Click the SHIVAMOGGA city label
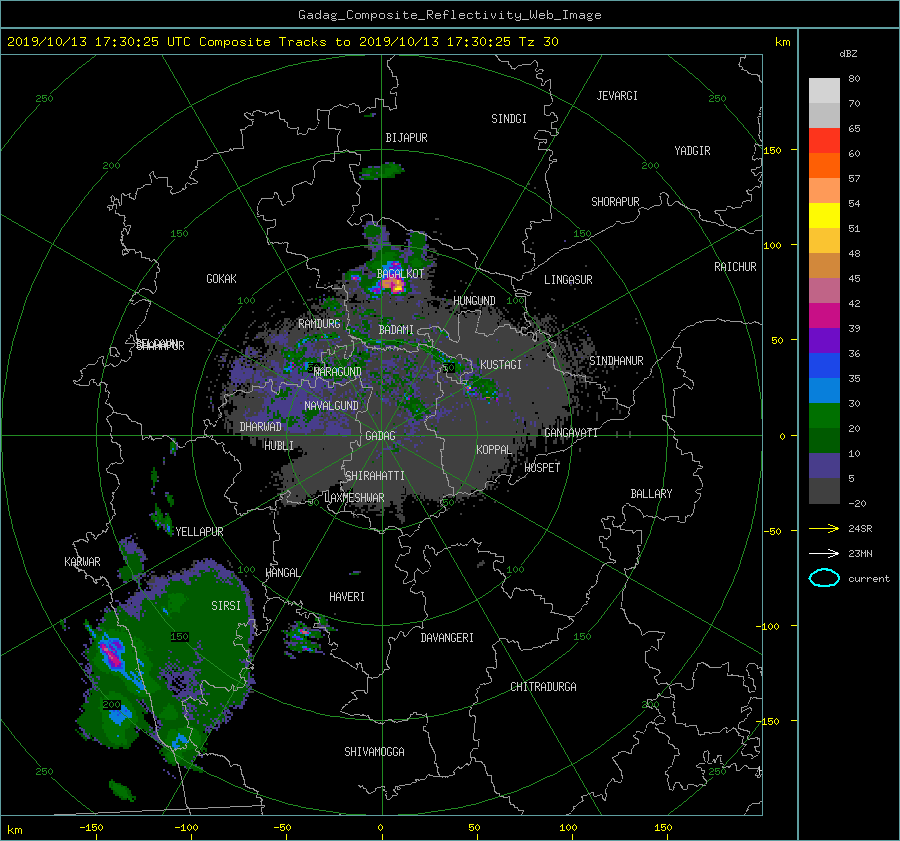 click(x=374, y=752)
